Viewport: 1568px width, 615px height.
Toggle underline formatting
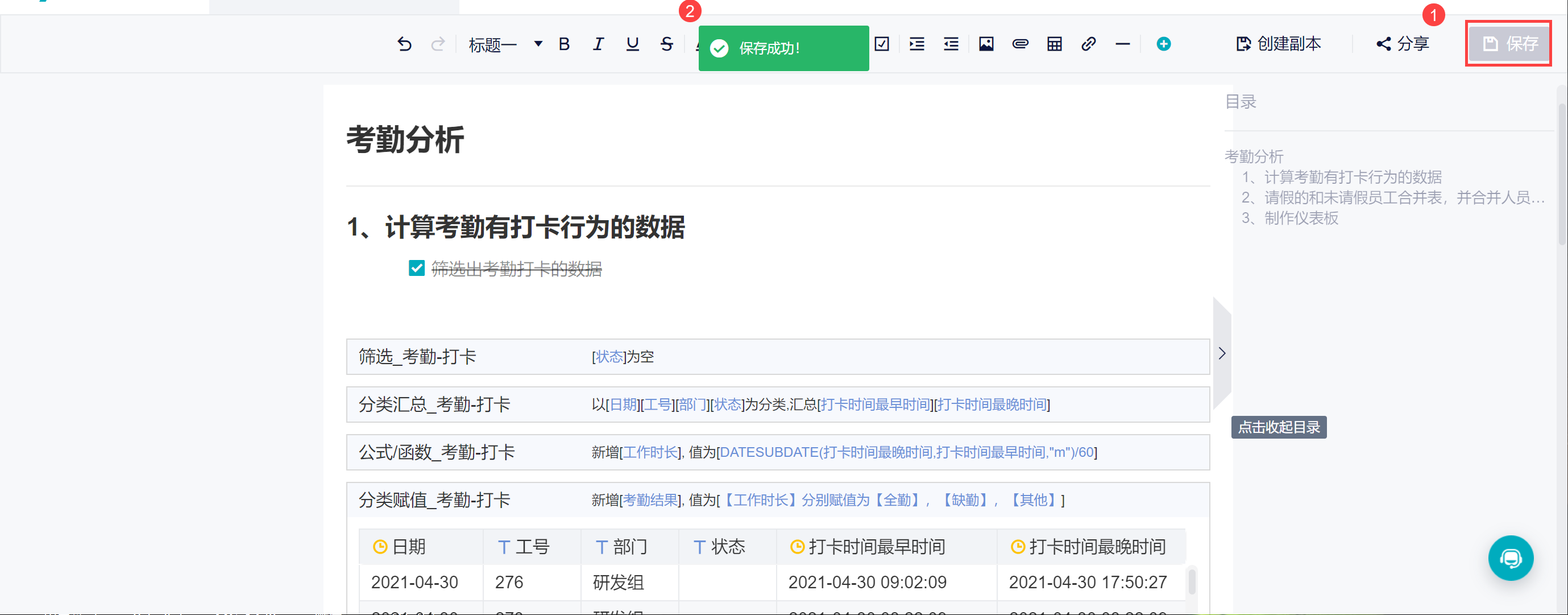(x=632, y=44)
